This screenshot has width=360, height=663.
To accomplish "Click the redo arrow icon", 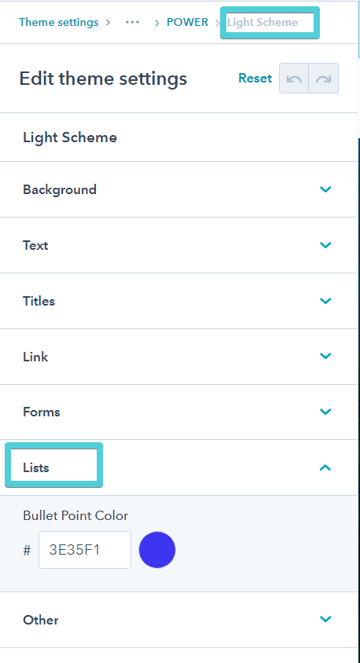I will click(x=324, y=79).
